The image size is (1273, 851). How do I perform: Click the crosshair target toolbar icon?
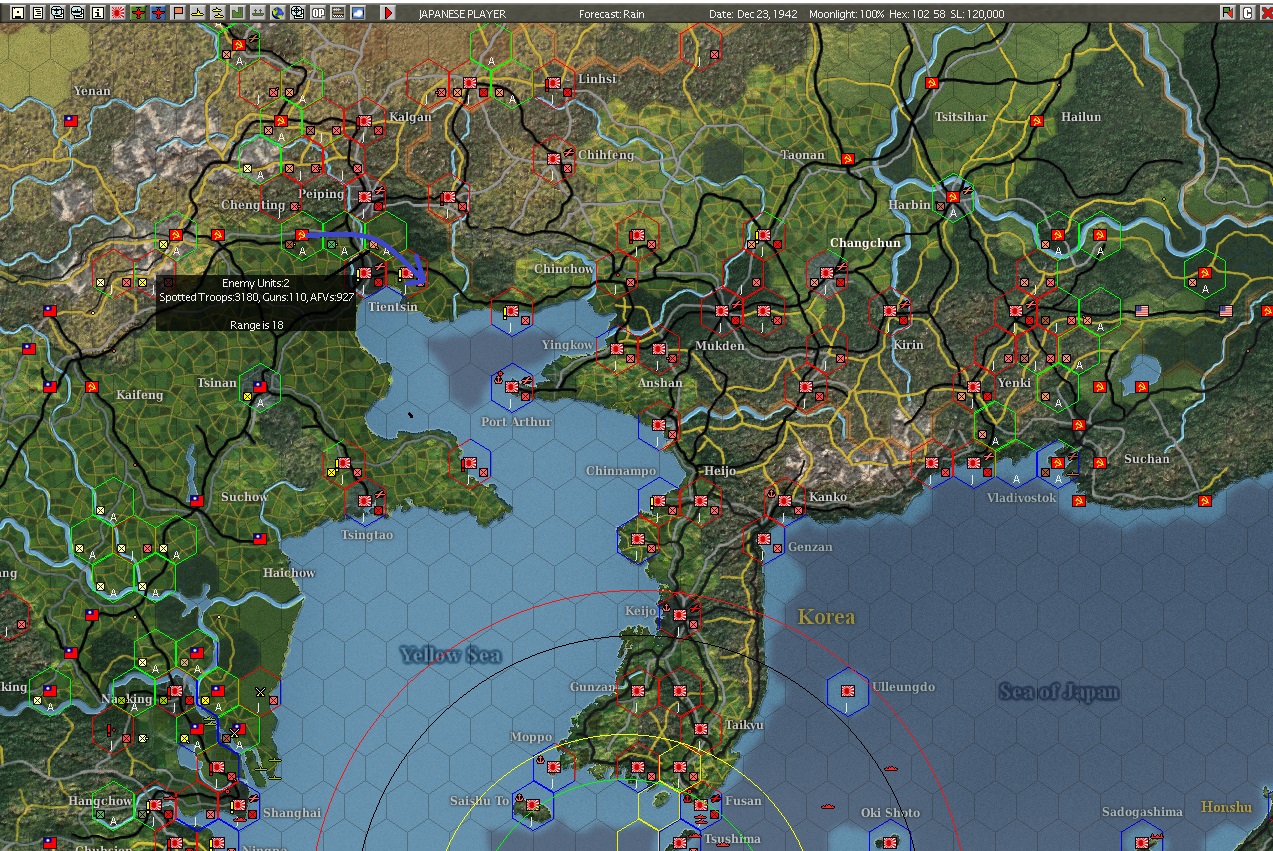click(x=297, y=13)
